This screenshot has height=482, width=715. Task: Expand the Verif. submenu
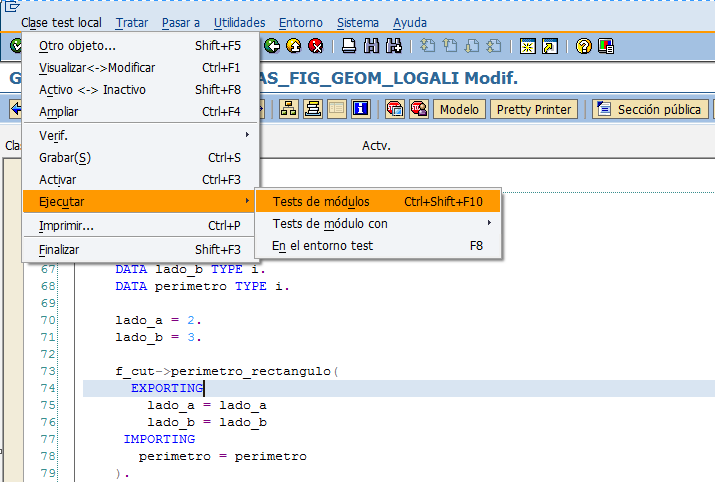click(140, 135)
